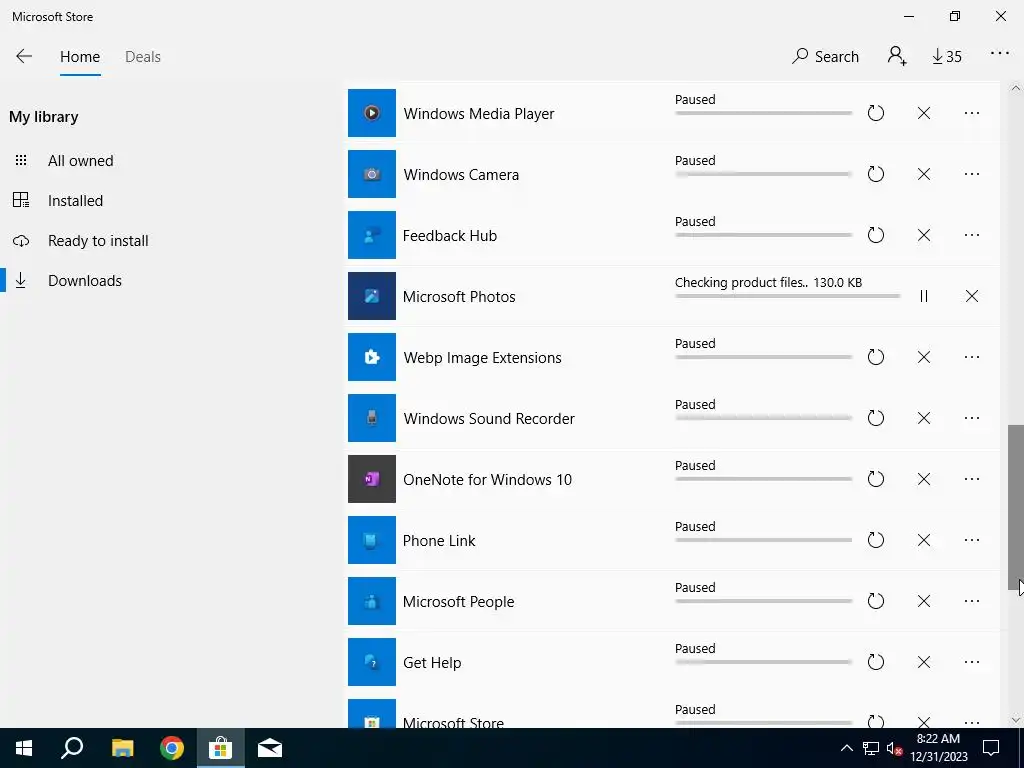The width and height of the screenshot is (1024, 768).
Task: Open more options for Get Help
Action: (x=972, y=662)
